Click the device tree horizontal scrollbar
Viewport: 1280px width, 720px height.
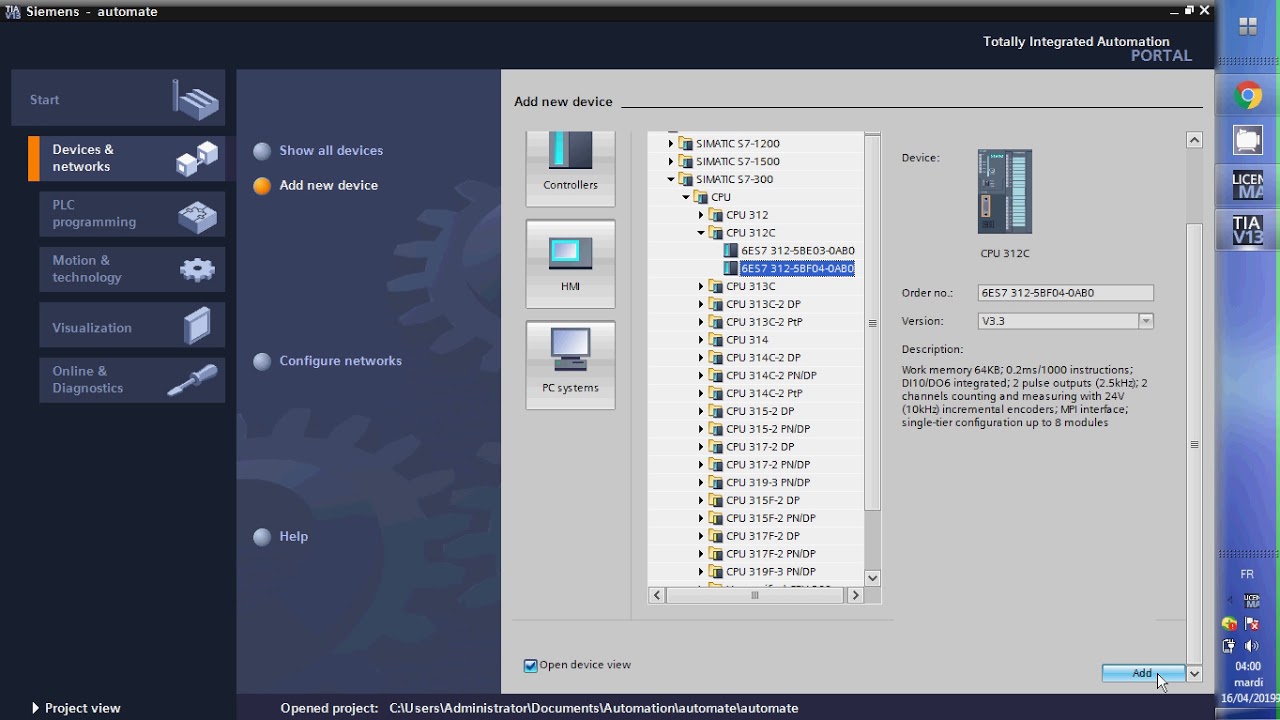click(x=755, y=595)
